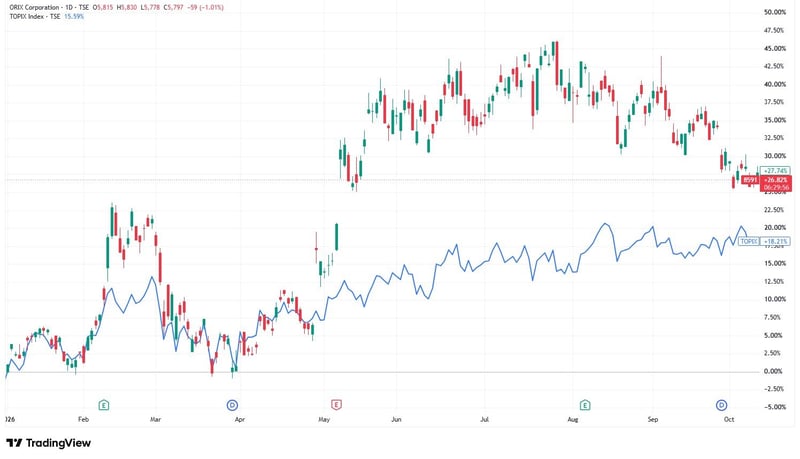
Task: Click the 35.00% axis label
Action: tap(774, 120)
